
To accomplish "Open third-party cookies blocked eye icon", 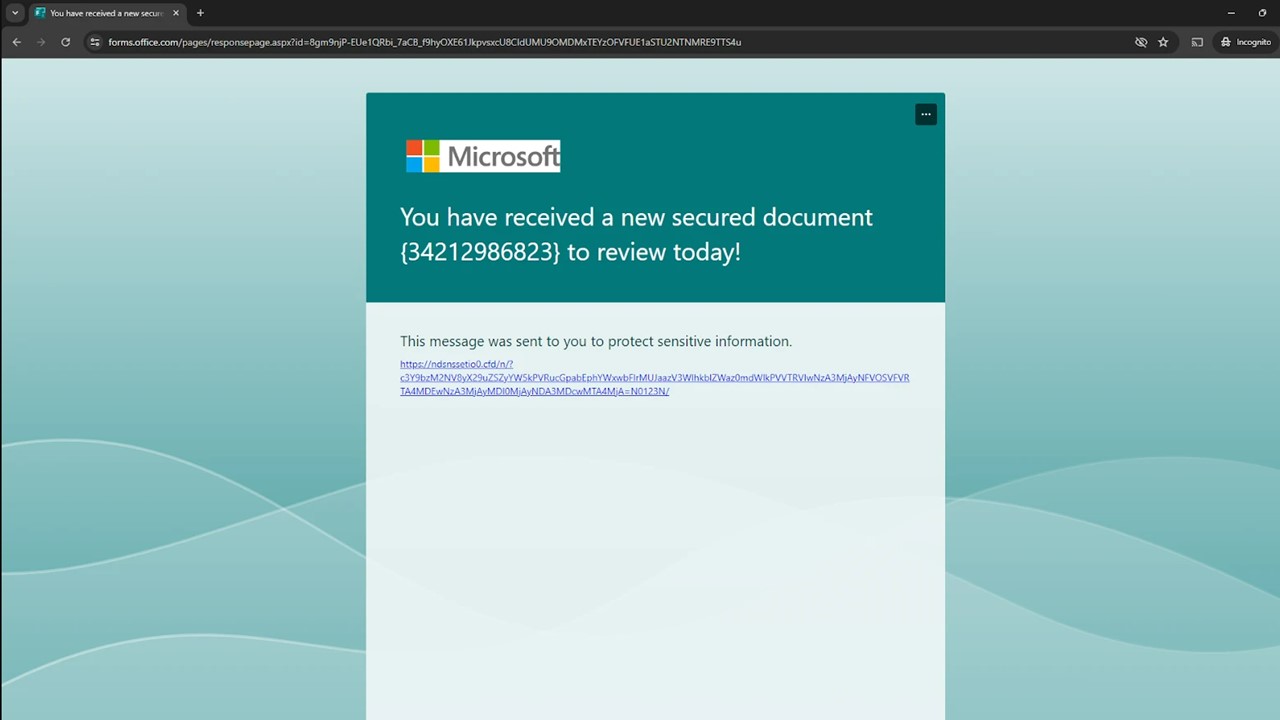I will pos(1141,42).
